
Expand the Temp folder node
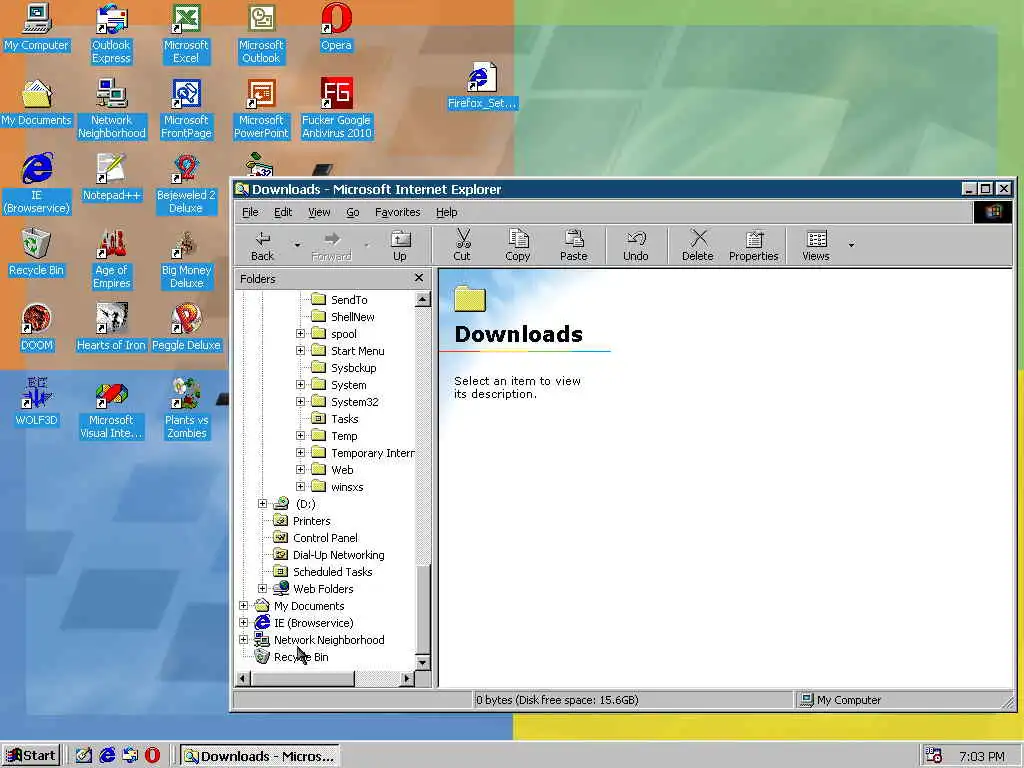point(300,436)
